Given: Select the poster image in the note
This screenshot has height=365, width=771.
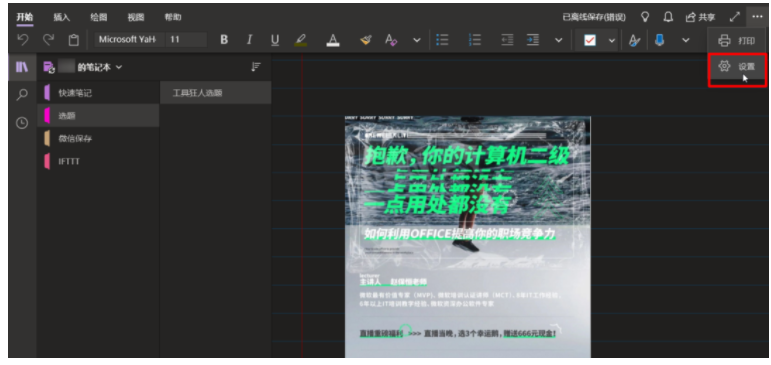Looking at the screenshot, I should point(468,237).
